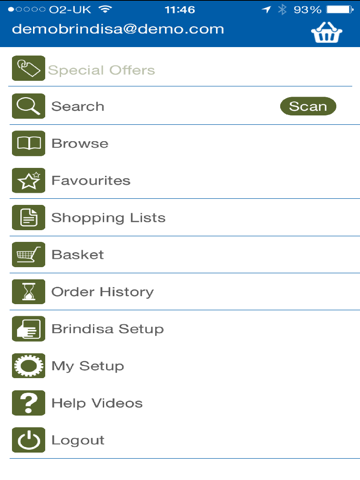Tap the Logout power icon
This screenshot has width=360, height=480.
(x=28, y=440)
